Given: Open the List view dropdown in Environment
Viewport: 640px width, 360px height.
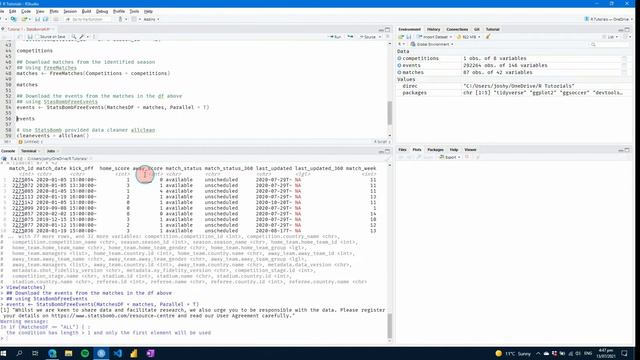Looking at the screenshot, I should (x=611, y=37).
